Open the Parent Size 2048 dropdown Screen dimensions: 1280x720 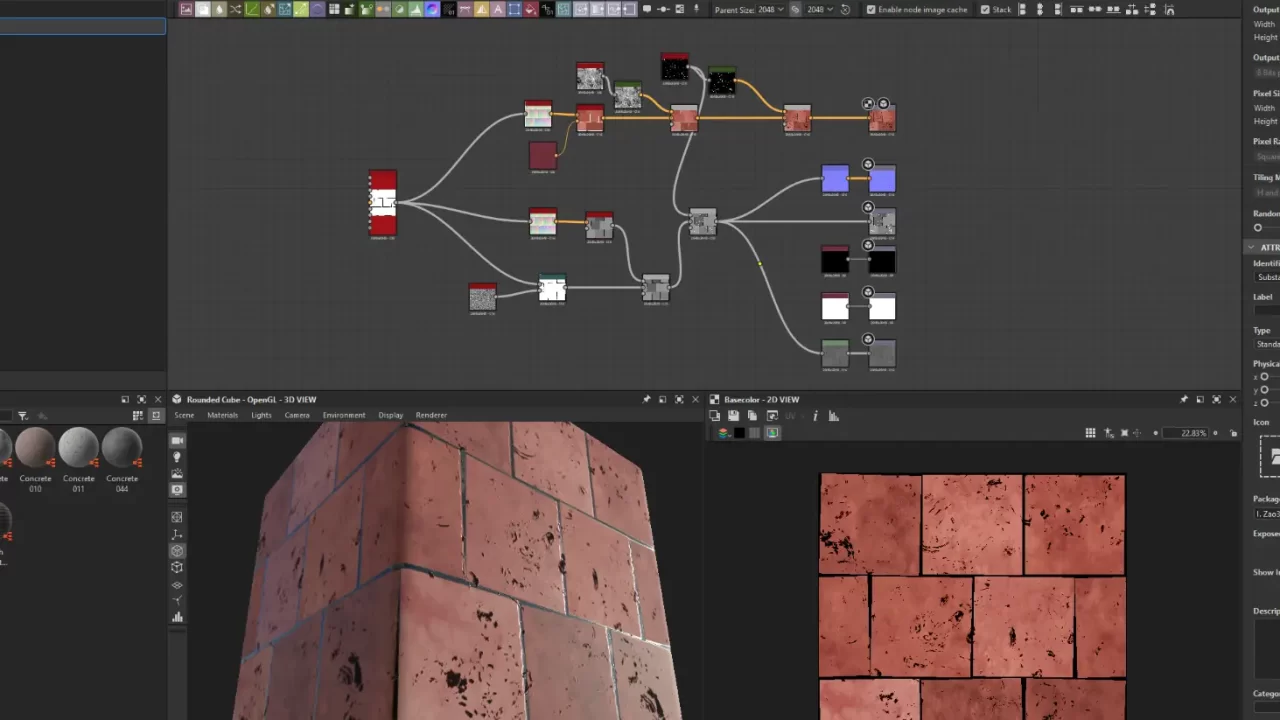[x=768, y=10]
